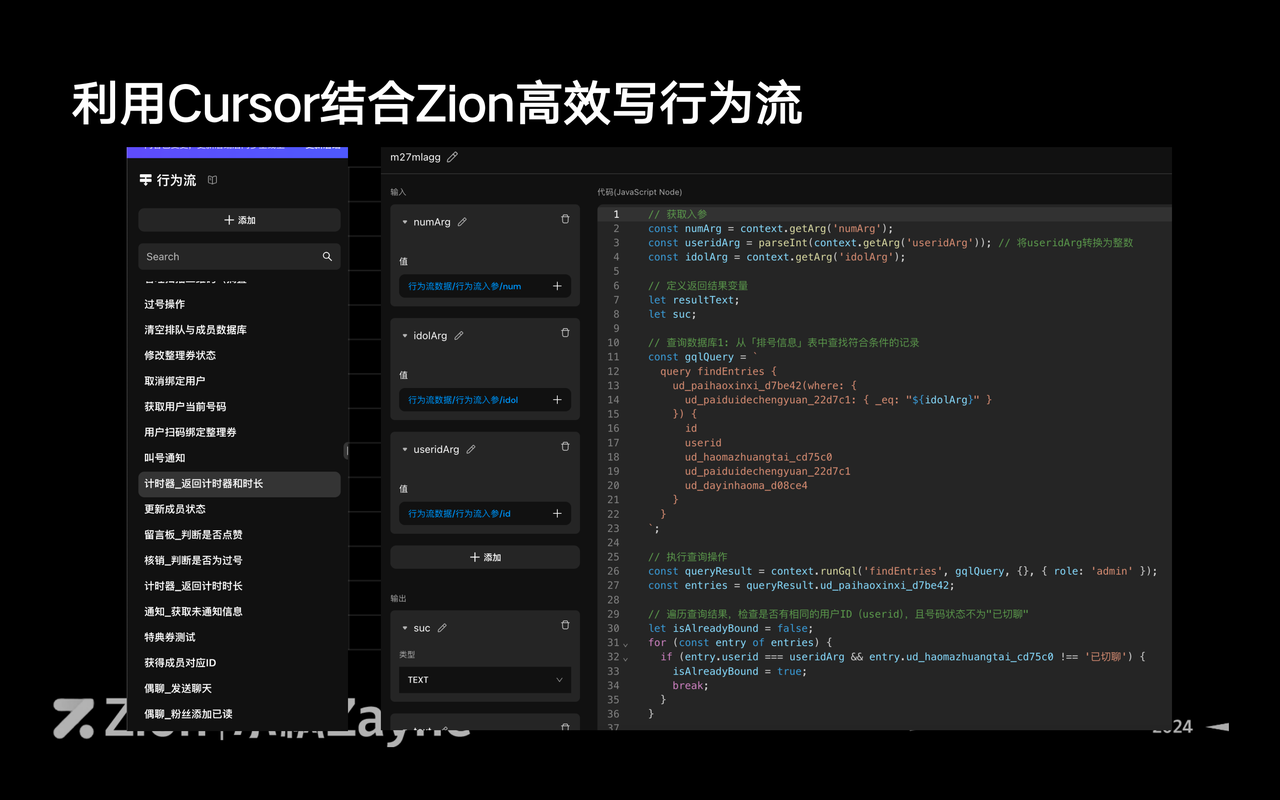Screen dimensions: 1280x800
Task: Click the 获取入参 comment on code line 1
Action: pos(677,214)
